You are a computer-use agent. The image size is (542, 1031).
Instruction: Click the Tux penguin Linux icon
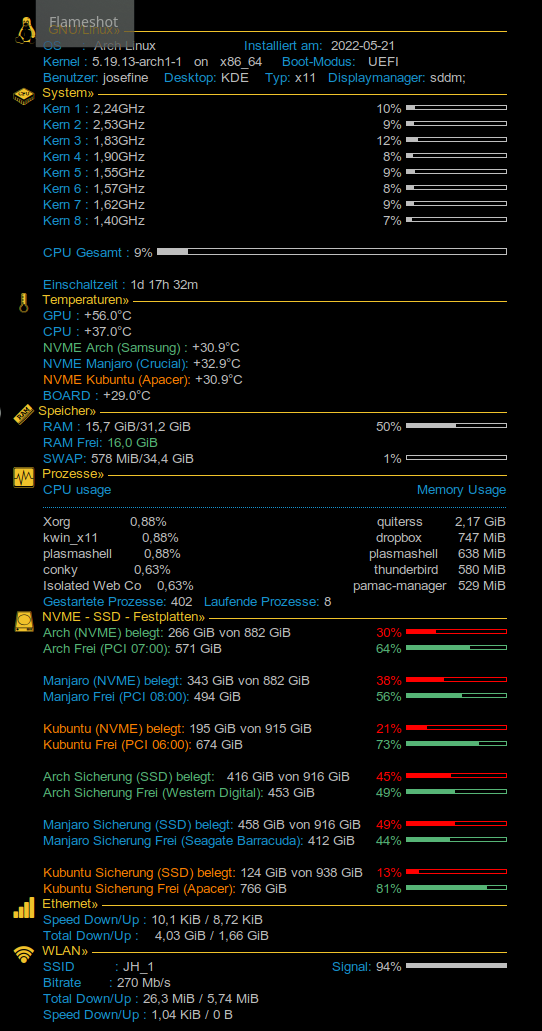click(x=25, y=31)
